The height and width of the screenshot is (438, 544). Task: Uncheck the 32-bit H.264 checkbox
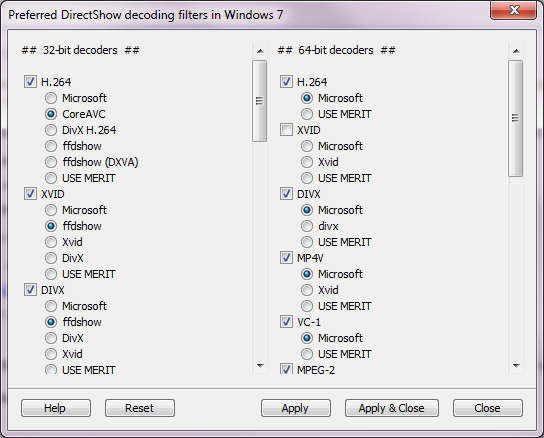[30, 82]
